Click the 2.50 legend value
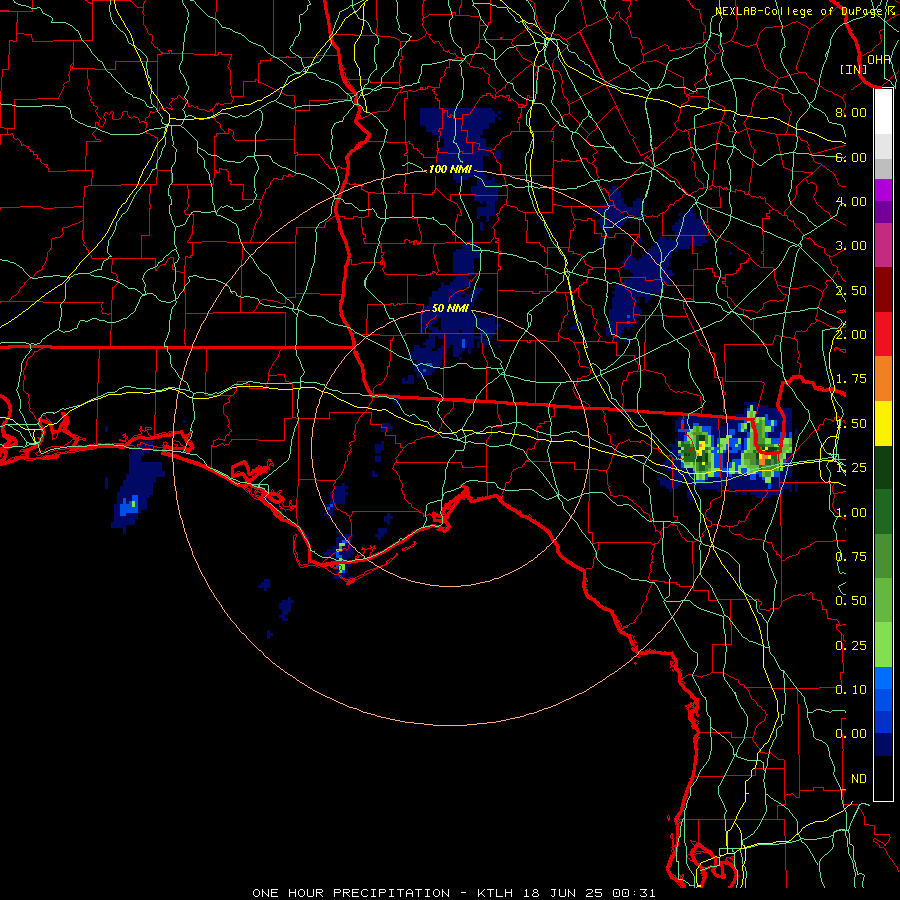Screen dimensions: 900x900 [x=851, y=290]
